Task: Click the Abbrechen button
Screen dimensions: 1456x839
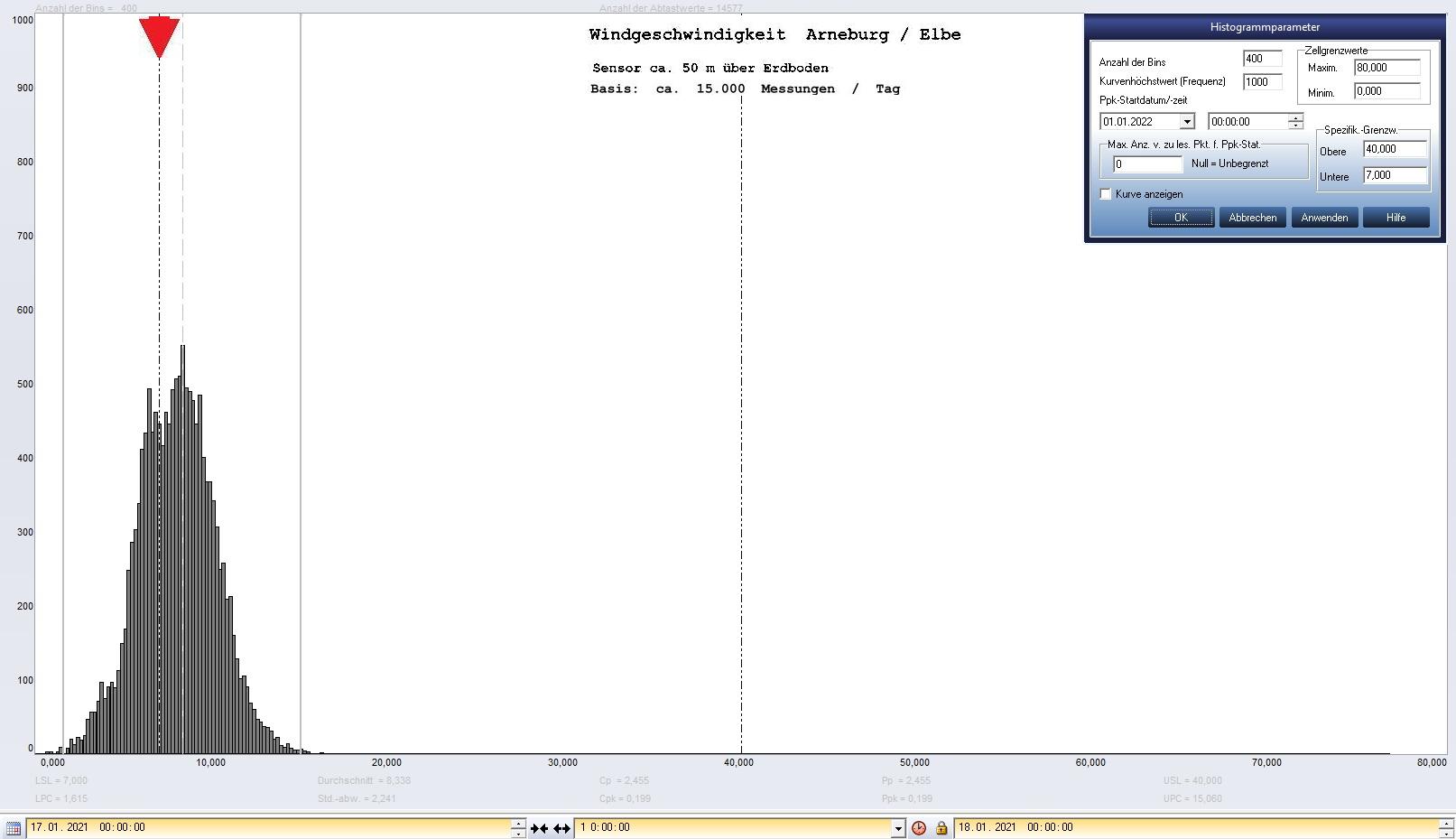Action: [x=1252, y=218]
